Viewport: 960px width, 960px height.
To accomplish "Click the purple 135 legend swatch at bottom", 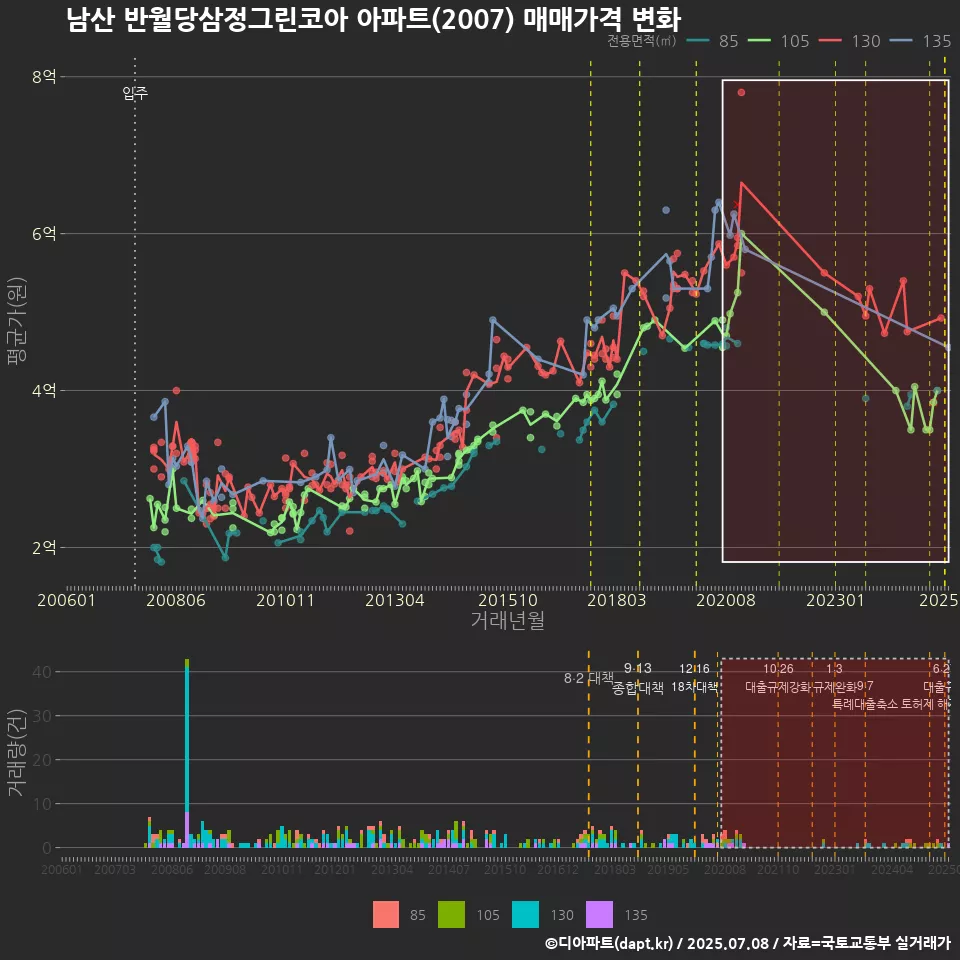I will (x=599, y=915).
